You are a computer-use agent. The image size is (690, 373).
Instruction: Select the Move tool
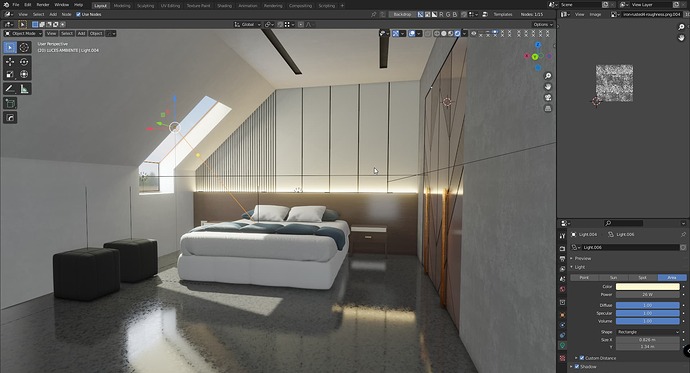(10, 62)
